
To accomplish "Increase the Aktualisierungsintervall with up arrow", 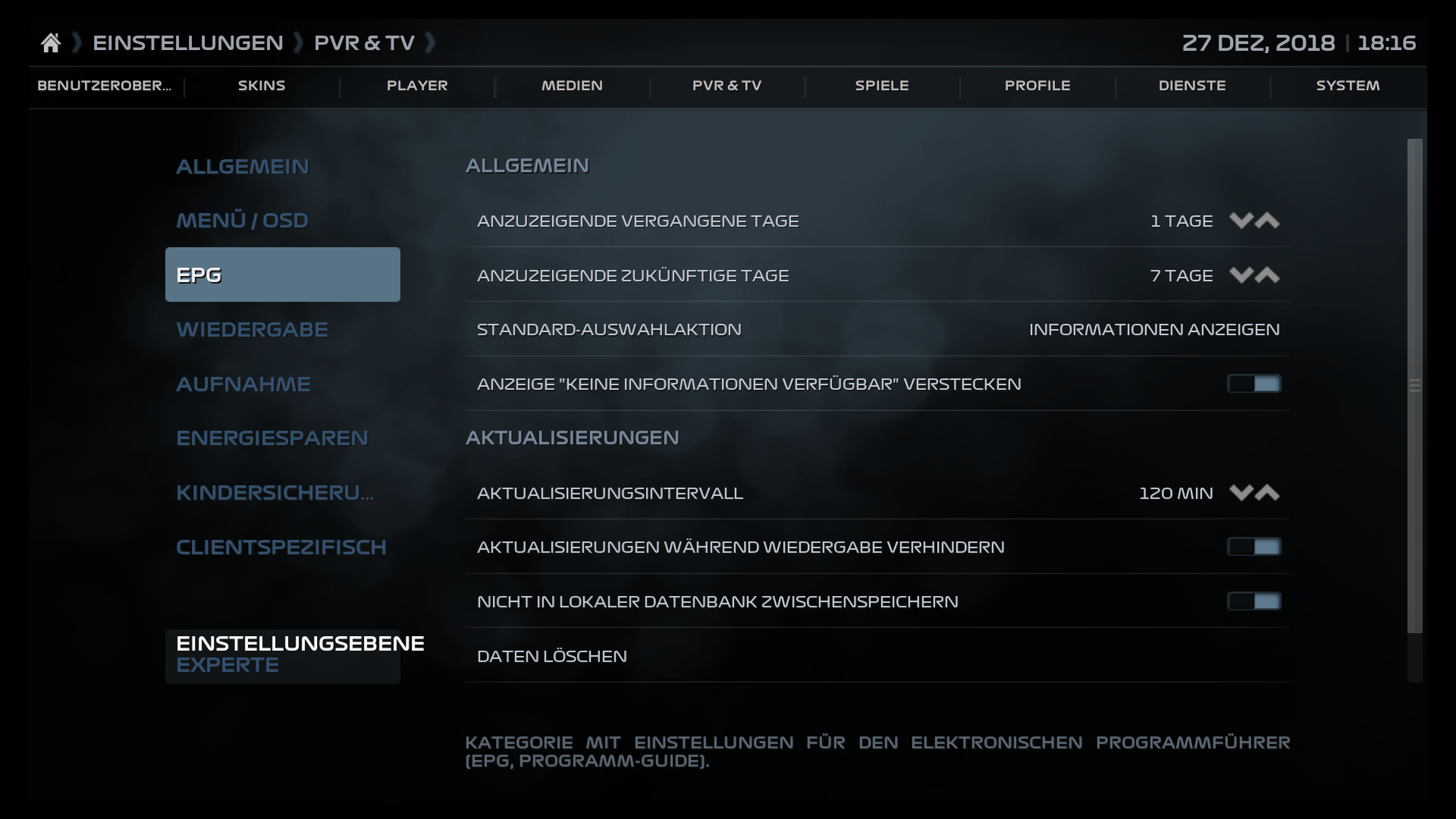I will tap(1269, 493).
